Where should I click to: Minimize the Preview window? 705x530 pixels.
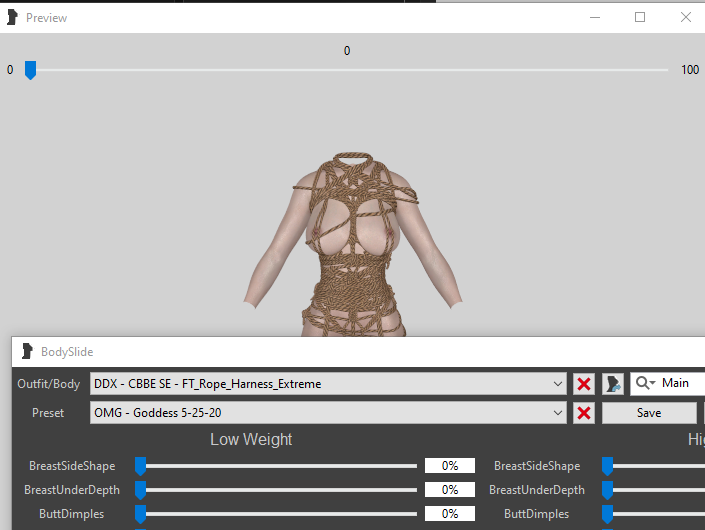point(595,18)
